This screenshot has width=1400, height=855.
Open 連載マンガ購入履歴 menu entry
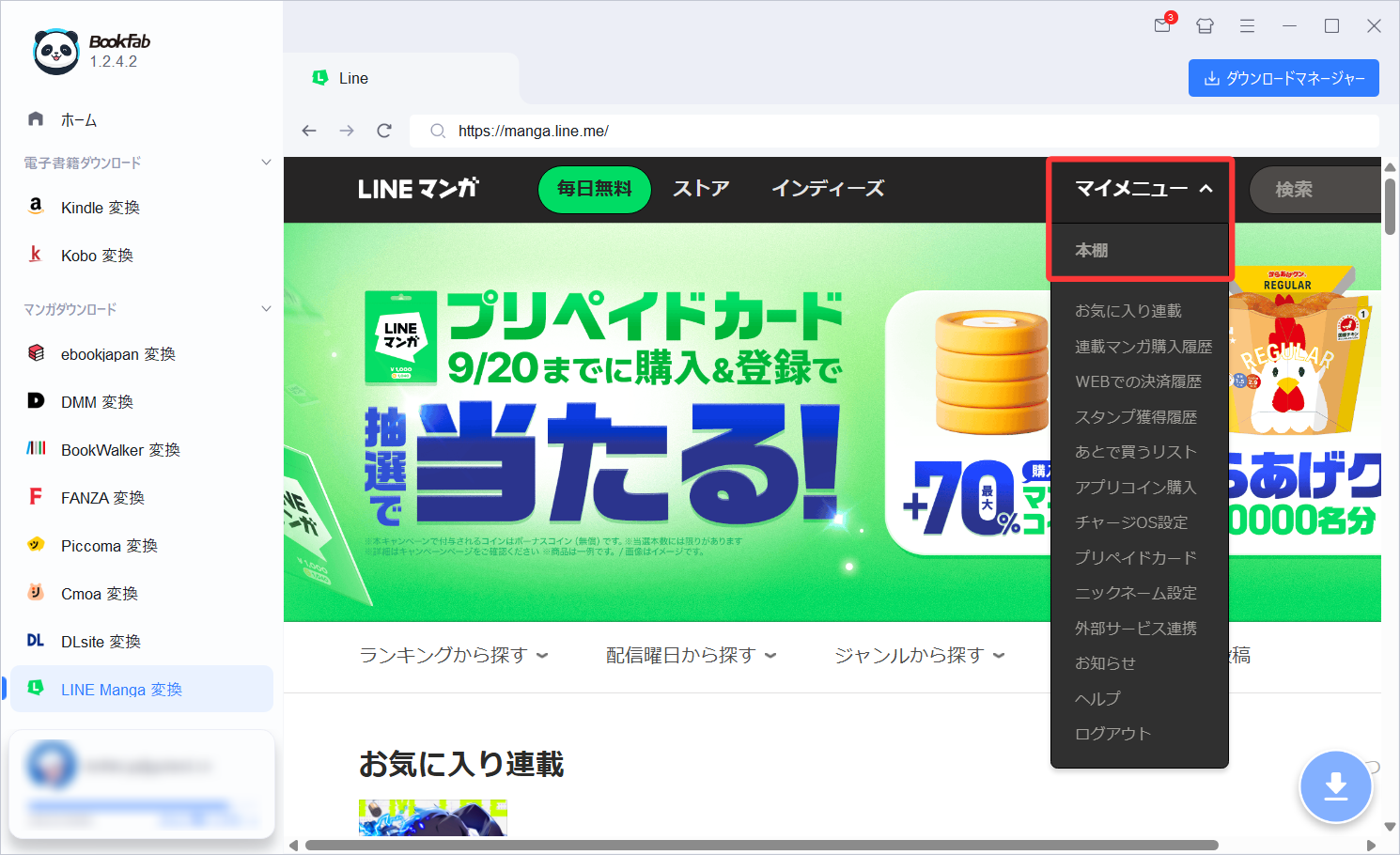(x=1143, y=347)
